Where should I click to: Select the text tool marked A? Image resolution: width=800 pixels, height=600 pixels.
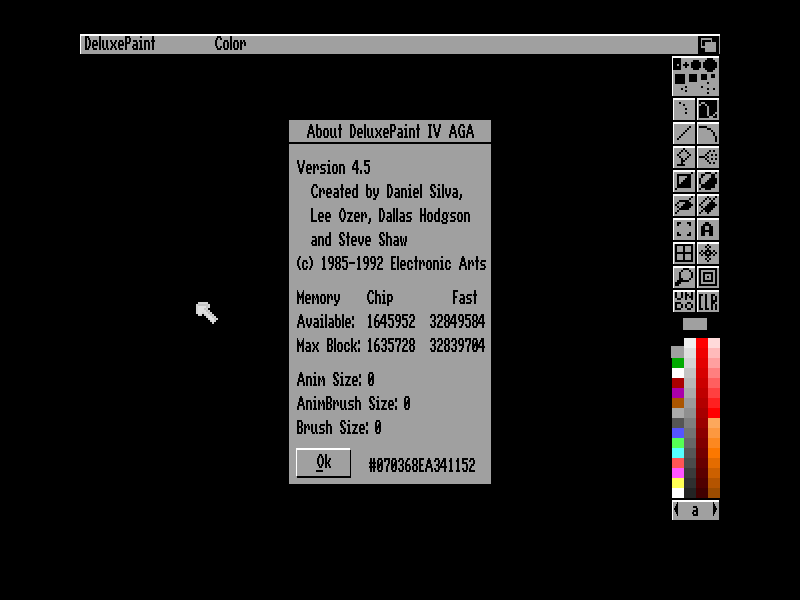tap(708, 229)
